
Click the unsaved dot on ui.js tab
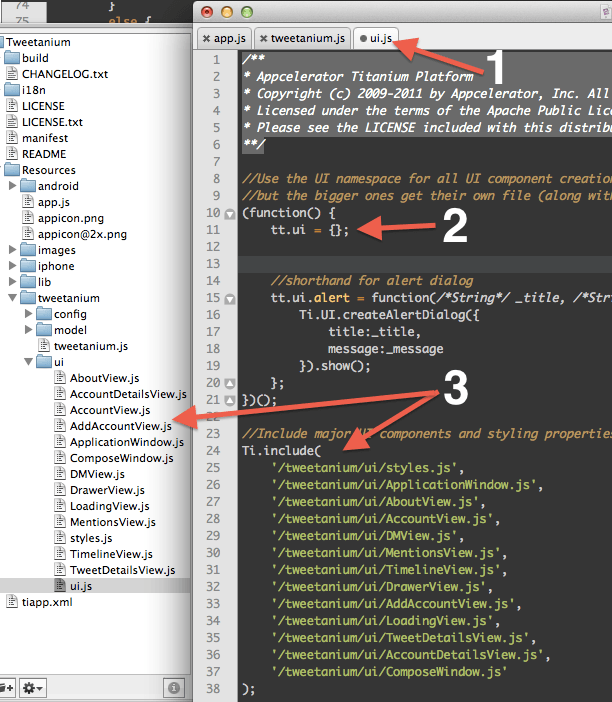pyautogui.click(x=363, y=39)
